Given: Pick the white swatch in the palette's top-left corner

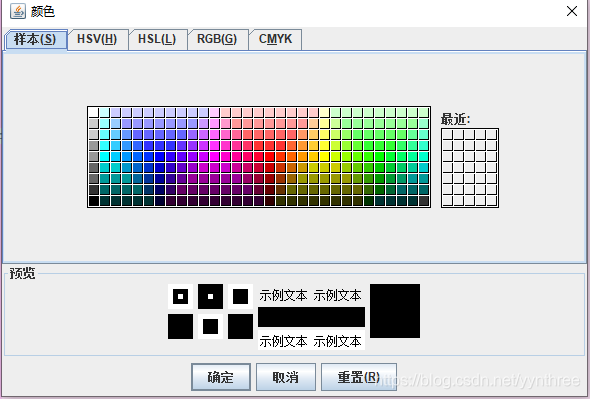Looking at the screenshot, I should 94,112.
